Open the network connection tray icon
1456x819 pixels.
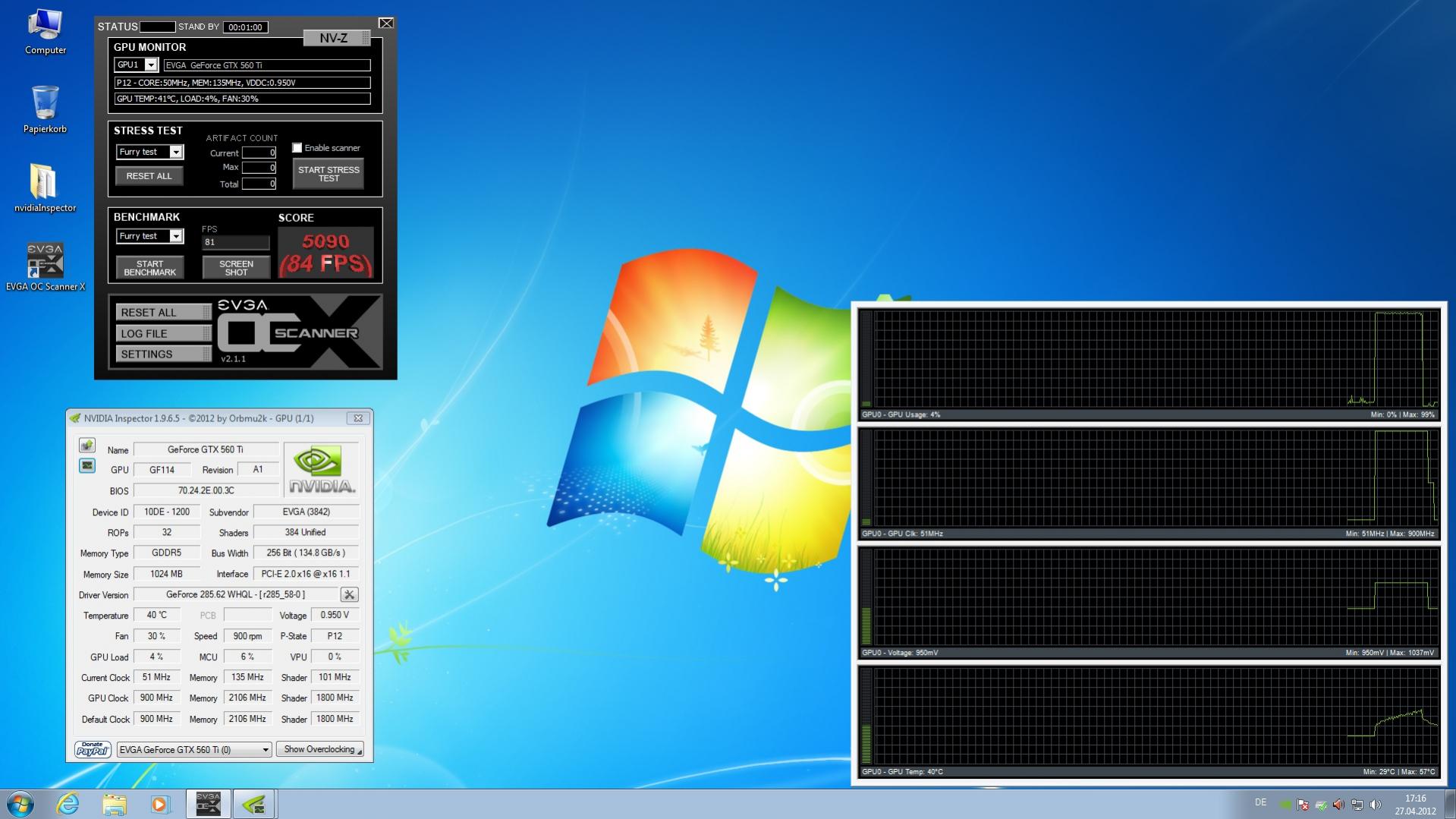1357,805
